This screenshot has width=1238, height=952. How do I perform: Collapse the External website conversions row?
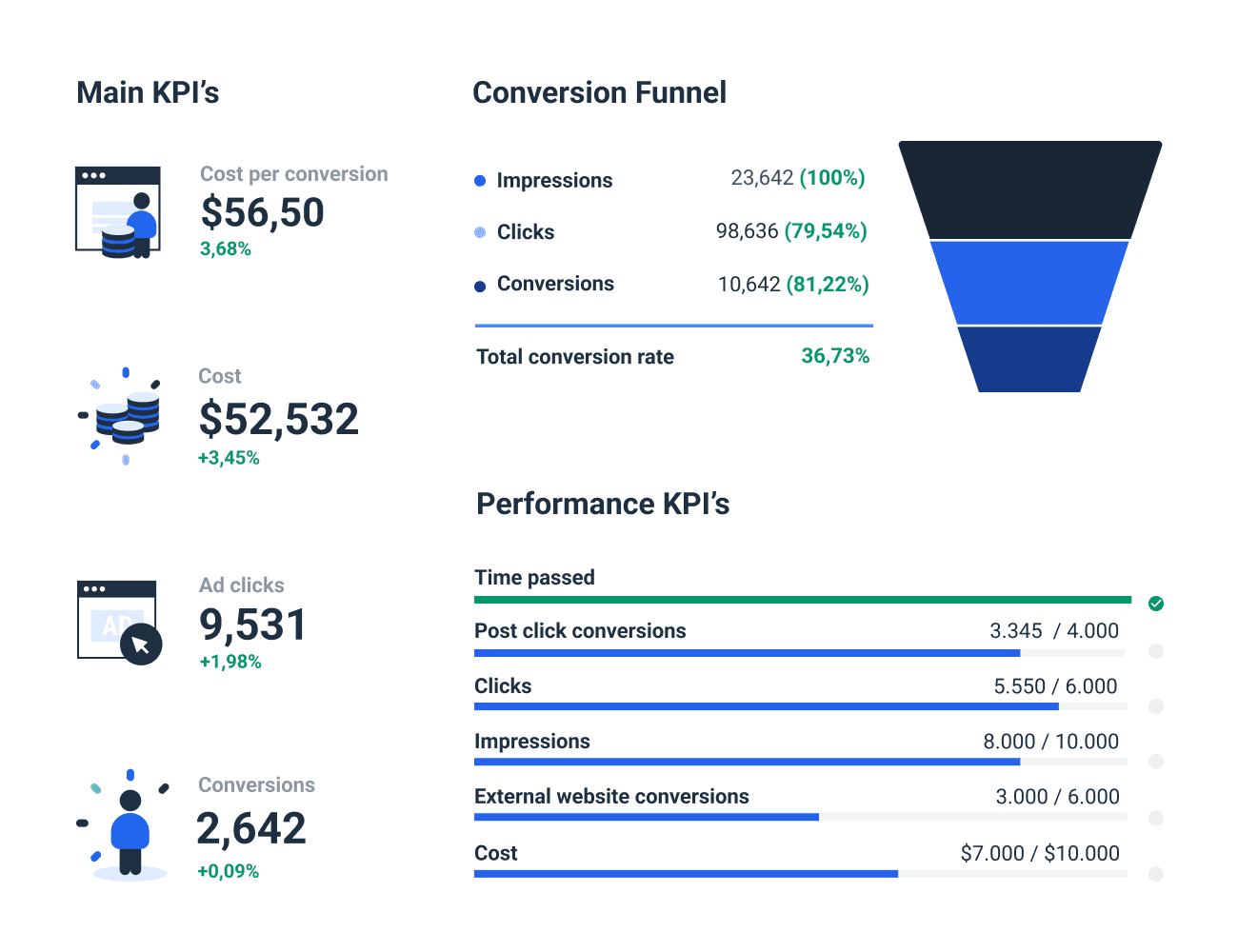(x=611, y=796)
